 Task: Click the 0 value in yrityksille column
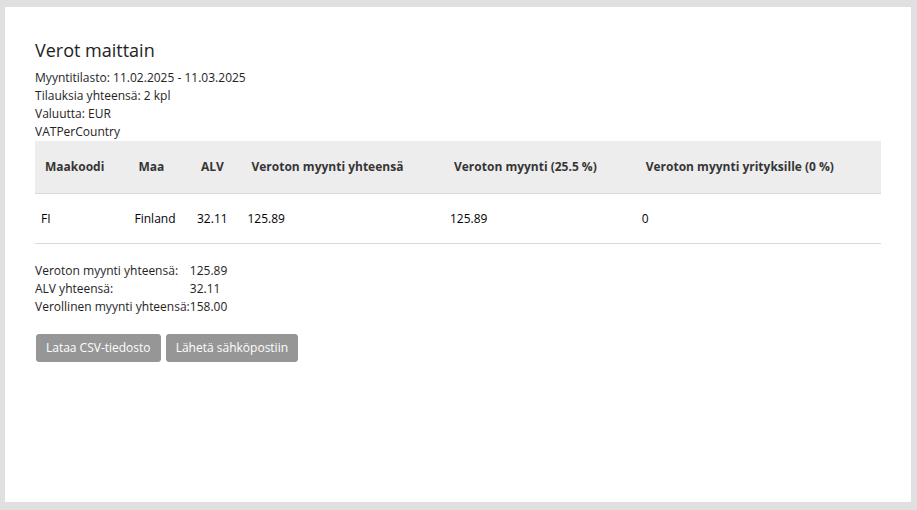[645, 219]
